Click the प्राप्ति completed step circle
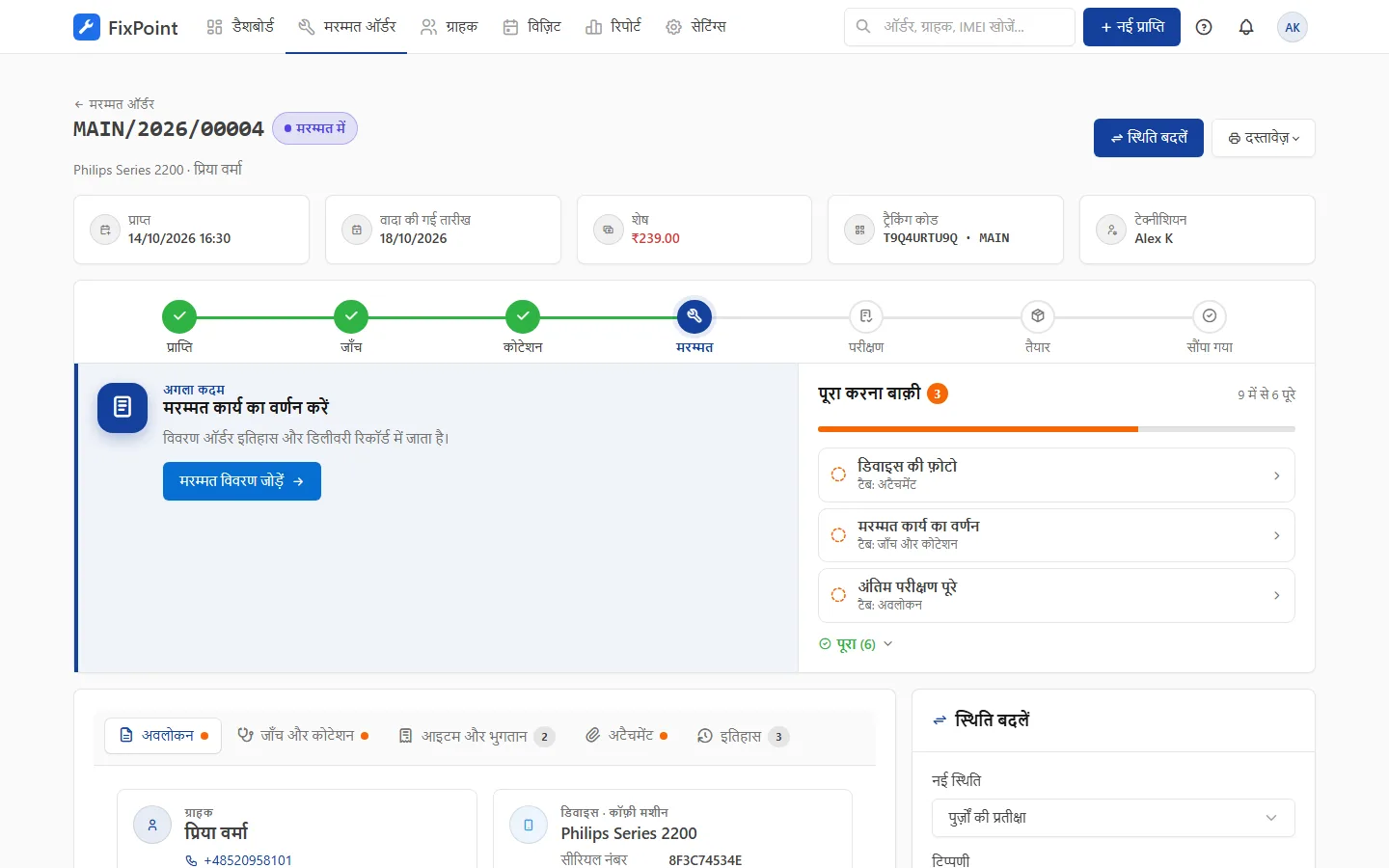 click(179, 316)
